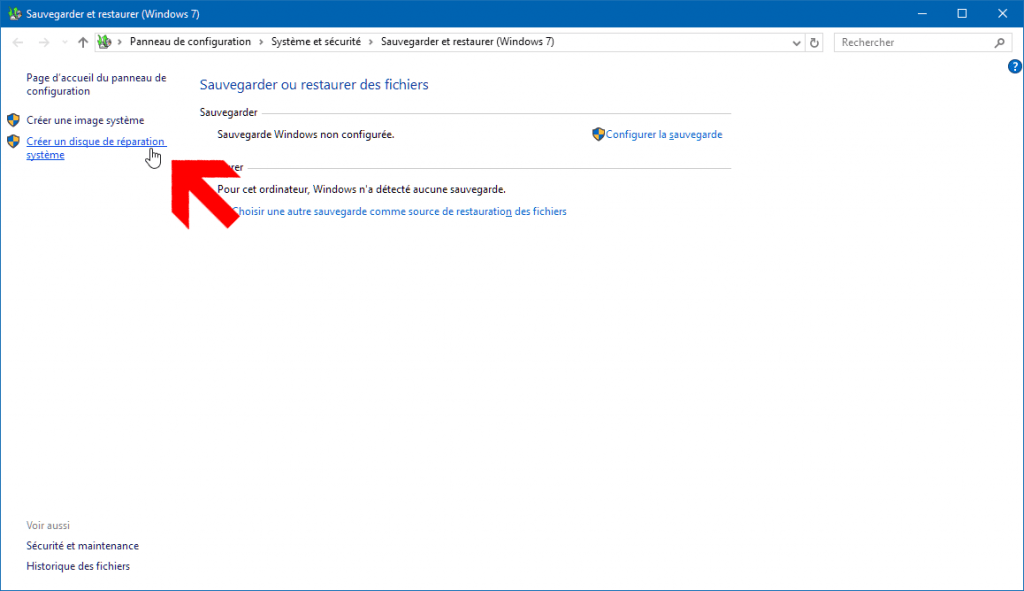Click 'Sauvegarde Windows non configurée.' text
The height and width of the screenshot is (591, 1024).
(306, 135)
